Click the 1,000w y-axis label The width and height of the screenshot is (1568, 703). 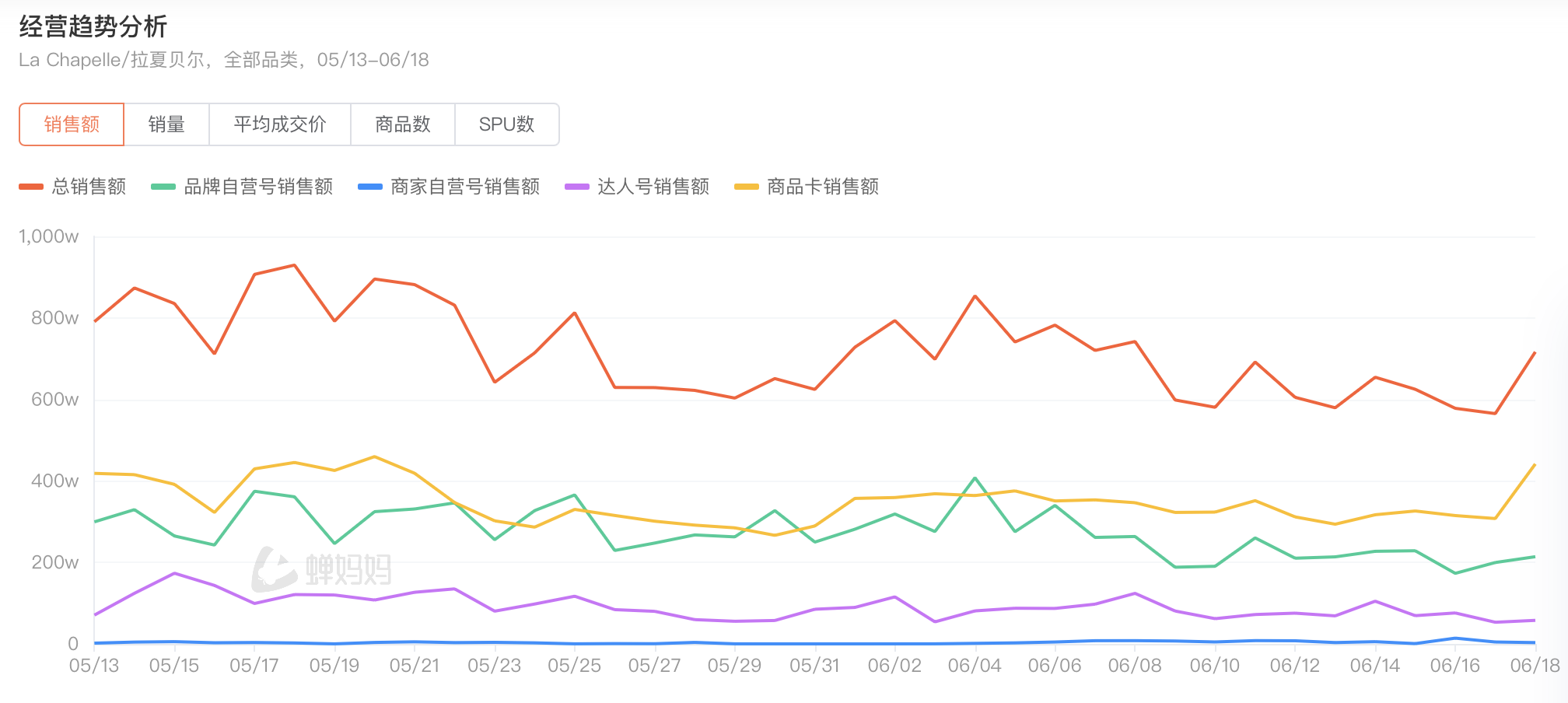point(49,236)
